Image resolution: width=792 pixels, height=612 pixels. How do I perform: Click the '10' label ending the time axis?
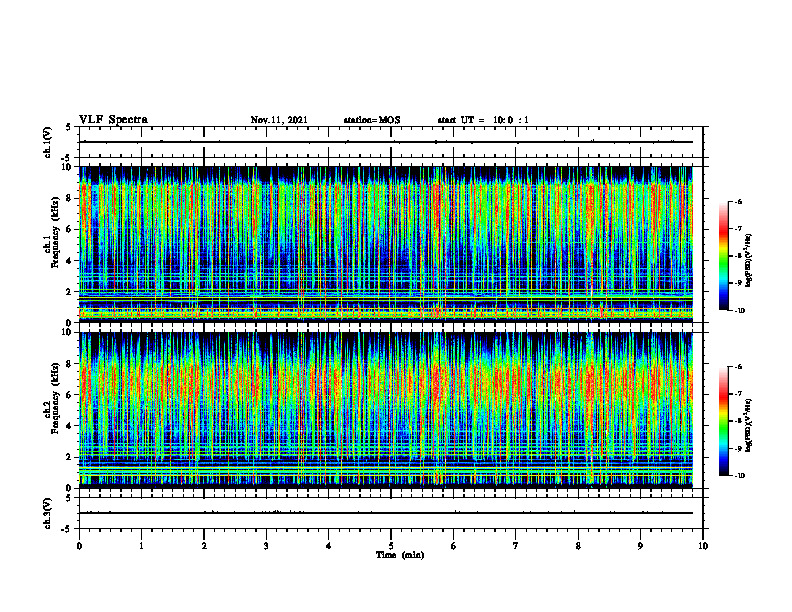click(703, 546)
